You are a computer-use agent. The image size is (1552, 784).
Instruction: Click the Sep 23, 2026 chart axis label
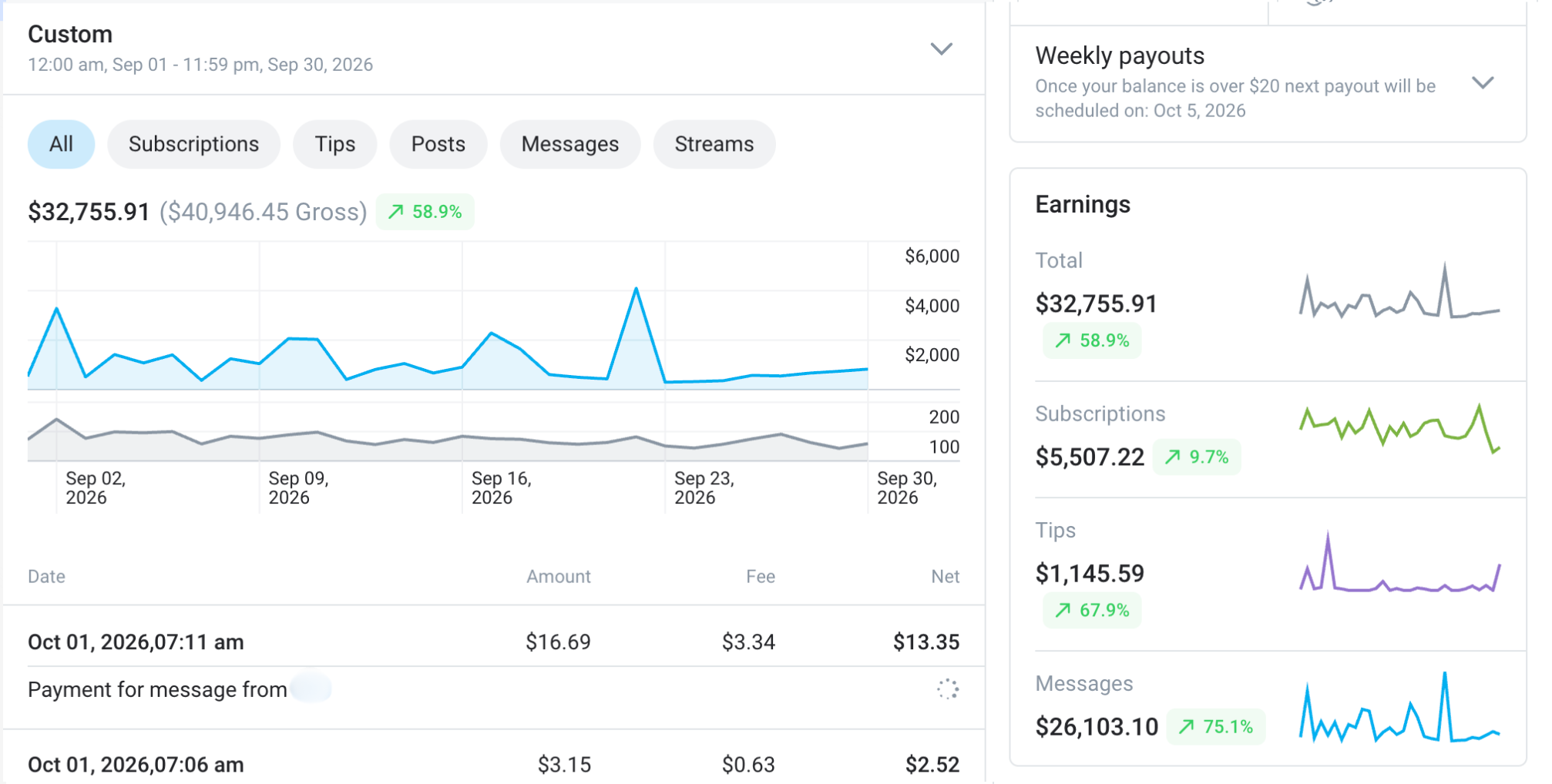704,488
